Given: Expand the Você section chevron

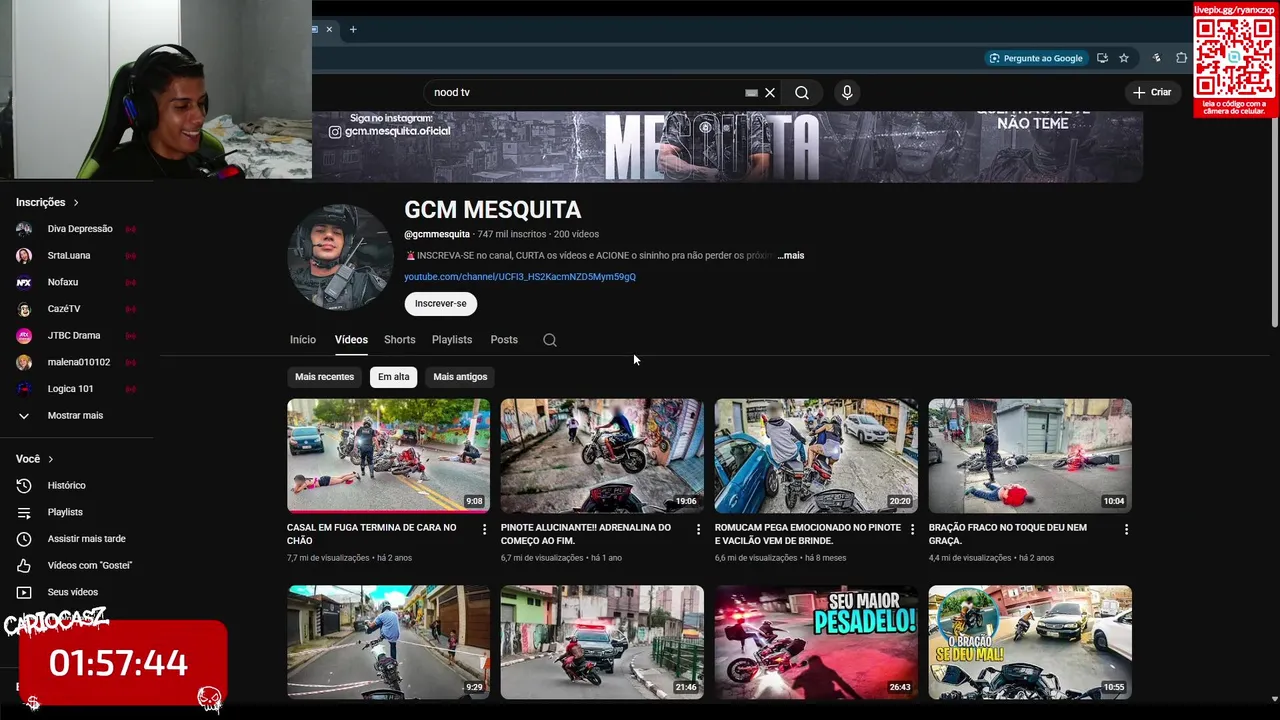Looking at the screenshot, I should coord(50,459).
